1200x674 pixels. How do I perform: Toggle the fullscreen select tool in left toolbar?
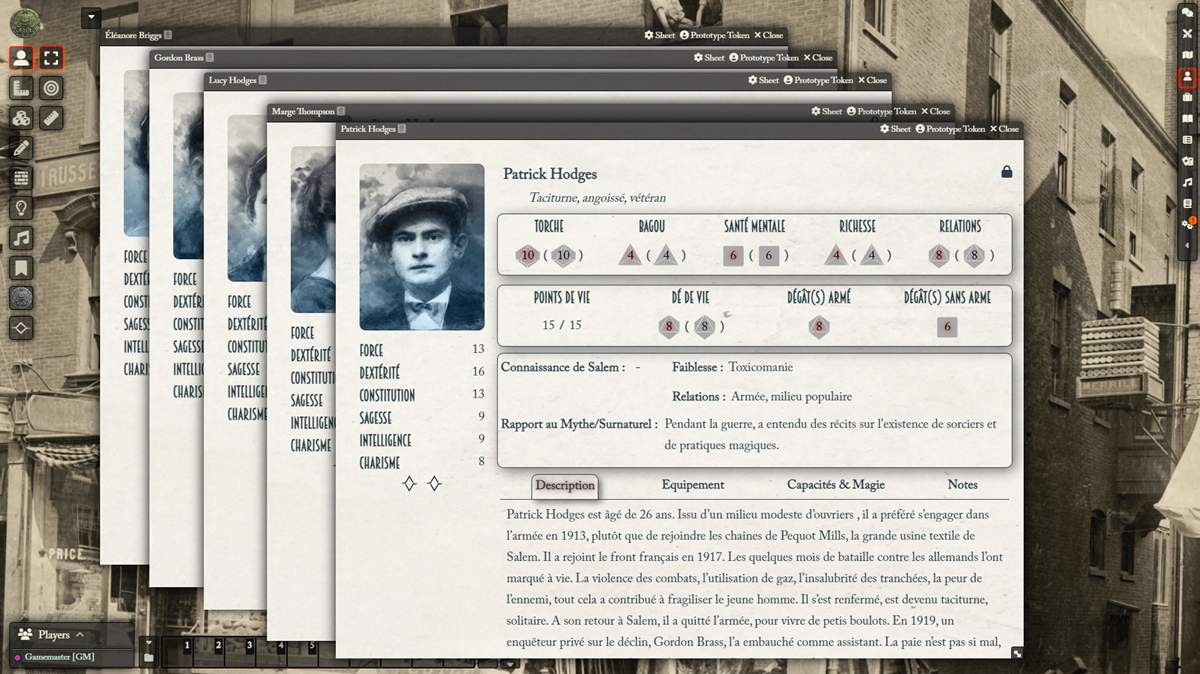pos(52,58)
